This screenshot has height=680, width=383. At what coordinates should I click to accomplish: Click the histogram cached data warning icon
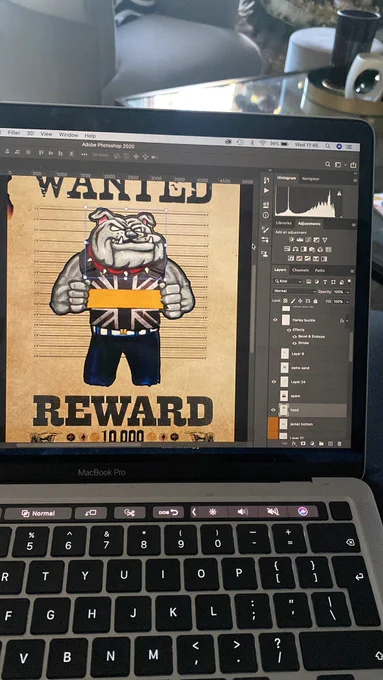coord(339,193)
